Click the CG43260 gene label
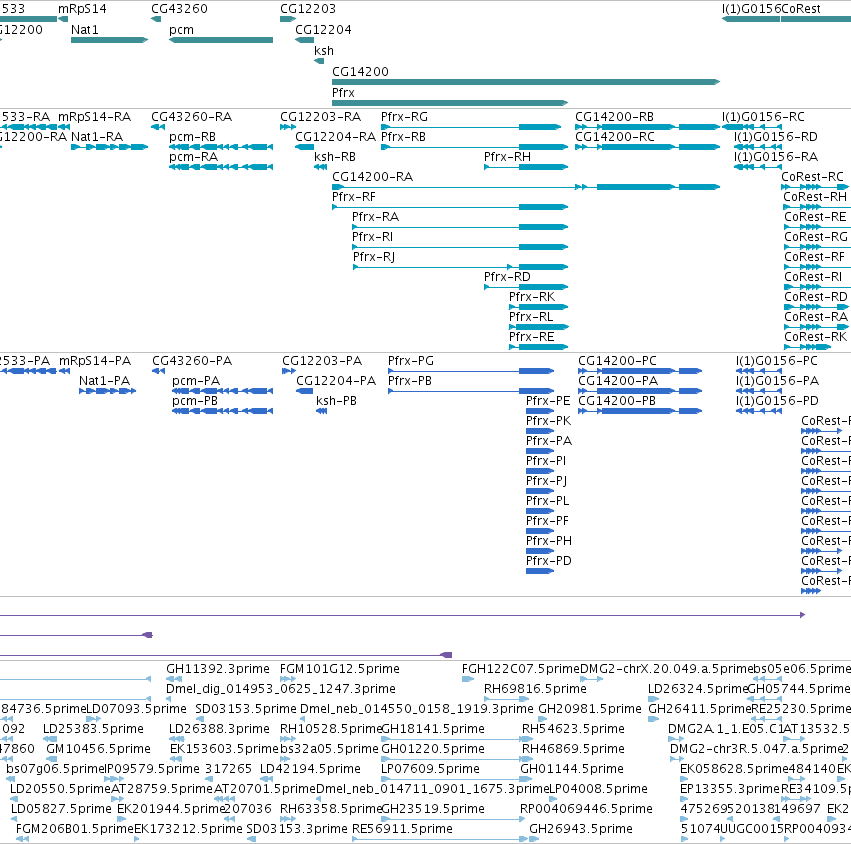The height and width of the screenshot is (844, 851). click(180, 9)
